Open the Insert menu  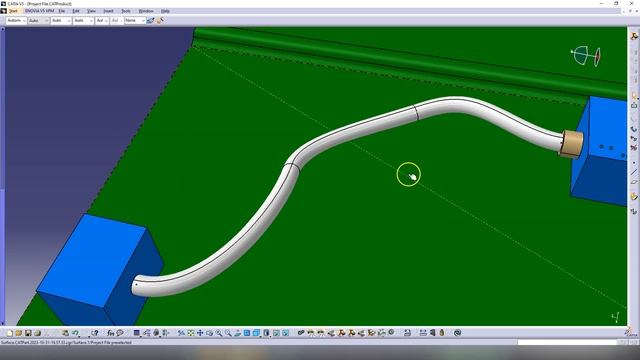click(x=108, y=11)
